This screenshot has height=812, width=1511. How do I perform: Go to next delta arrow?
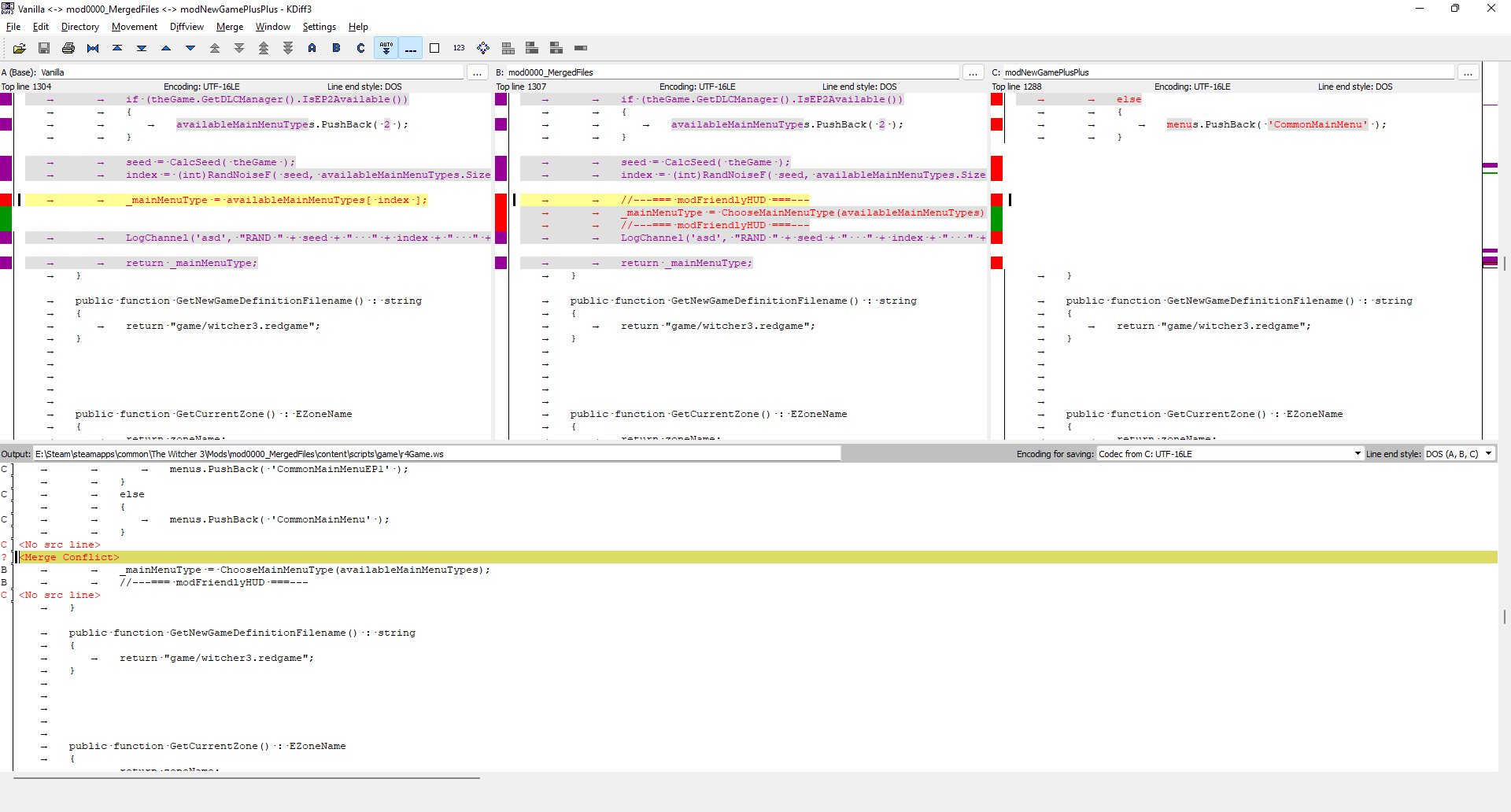pos(190,48)
